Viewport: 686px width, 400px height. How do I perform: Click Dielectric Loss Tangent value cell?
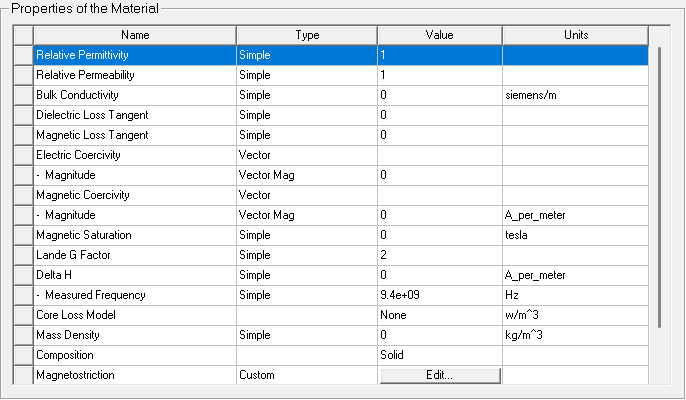point(440,115)
